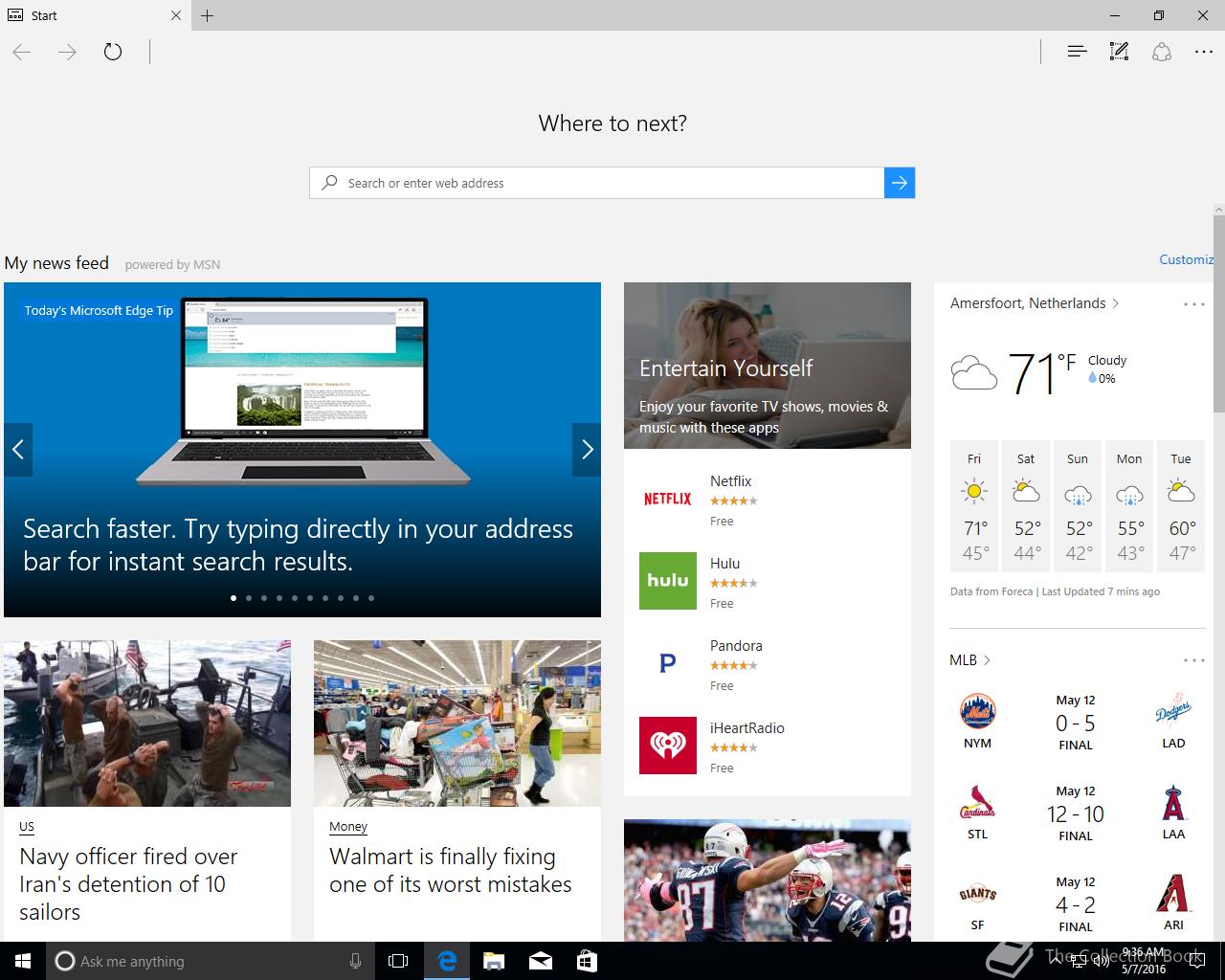
Task: Click the Angels logo
Action: (1173, 803)
